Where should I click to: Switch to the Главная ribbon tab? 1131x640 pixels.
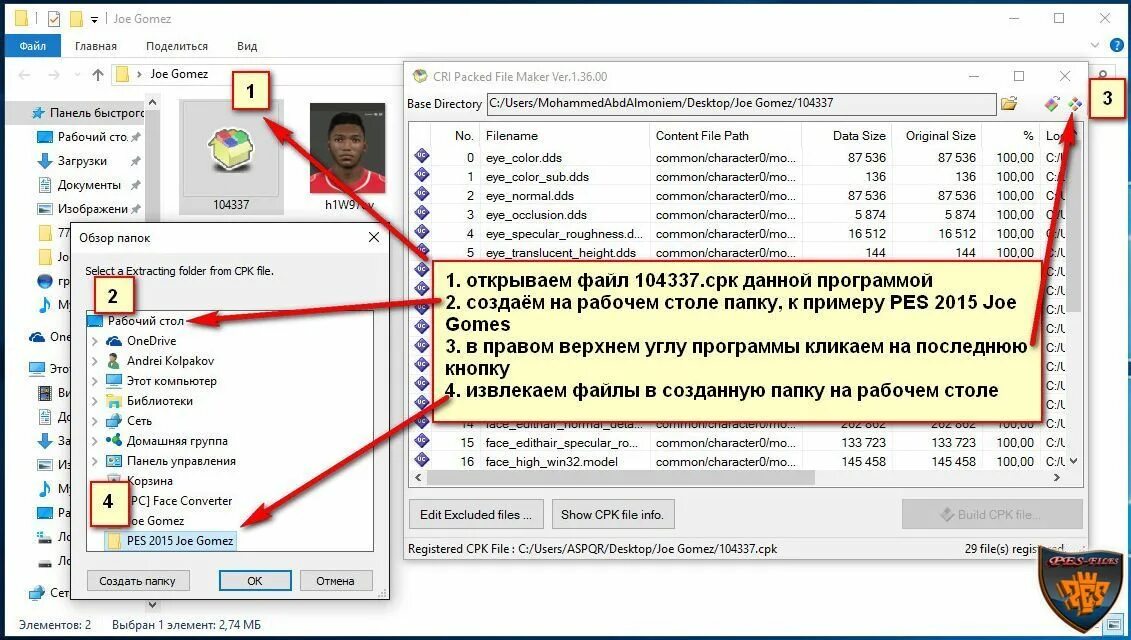(96, 45)
